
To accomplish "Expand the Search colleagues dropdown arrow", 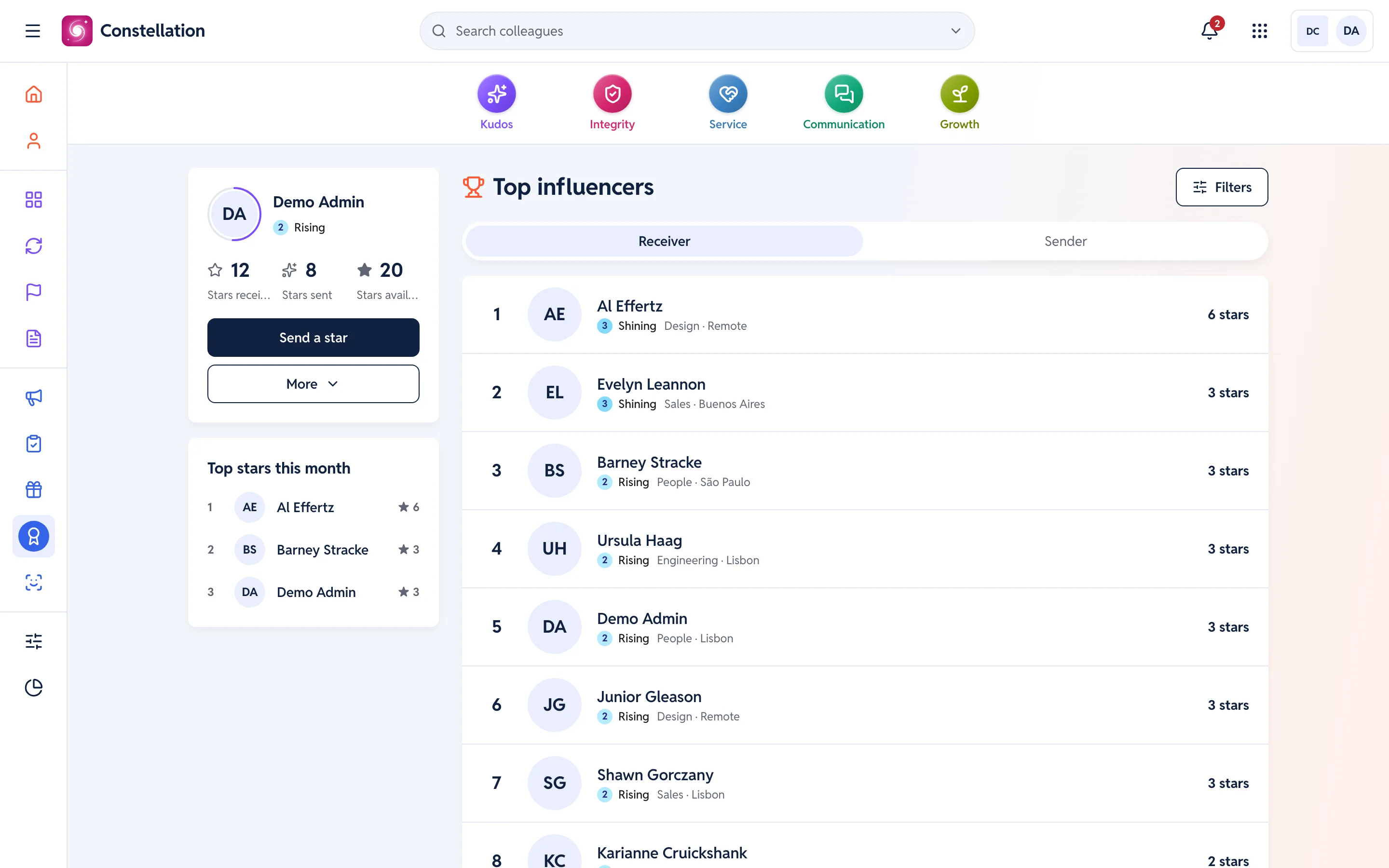I will click(x=955, y=31).
